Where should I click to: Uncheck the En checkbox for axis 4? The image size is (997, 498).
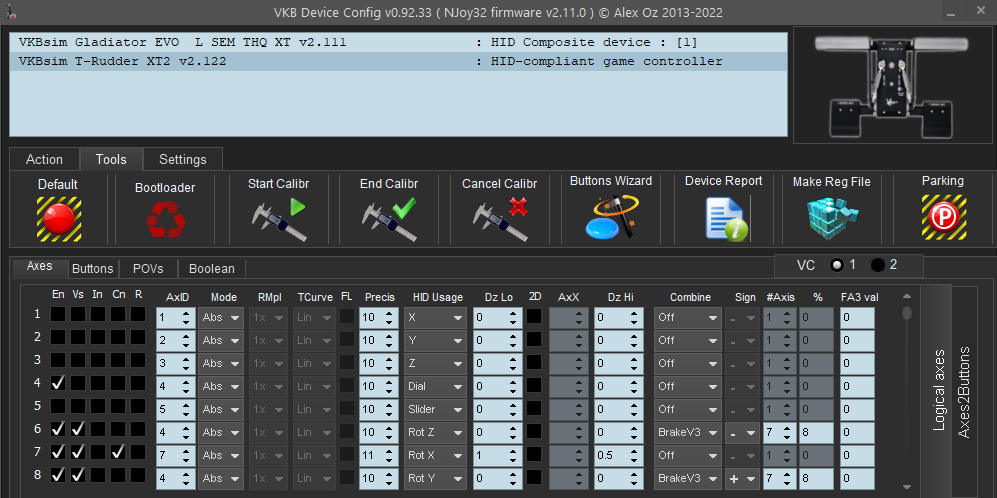[58, 383]
